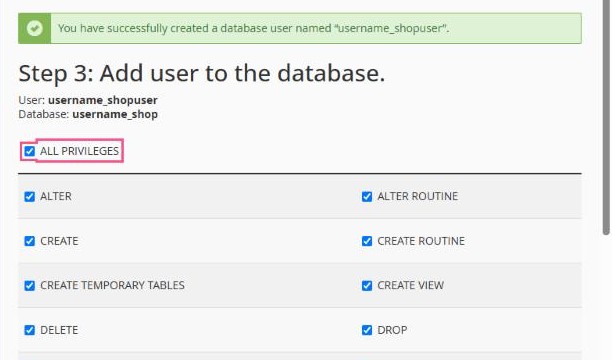Toggle the CREATE VIEW privilege checkbox

[367, 285]
